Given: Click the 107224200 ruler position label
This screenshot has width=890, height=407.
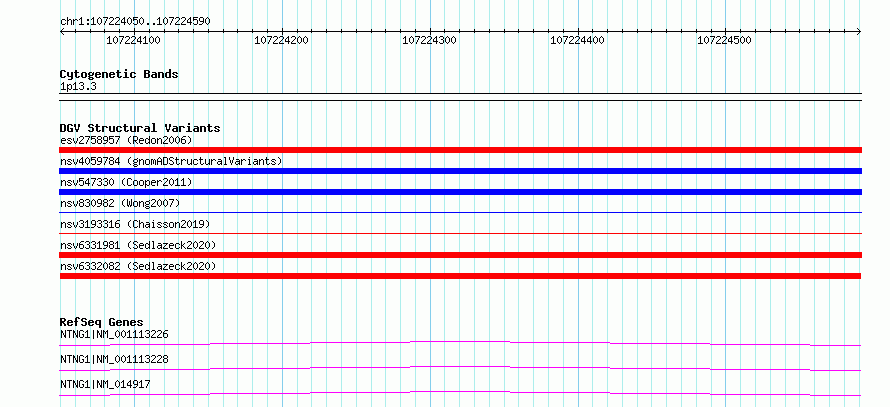Looking at the screenshot, I should pyautogui.click(x=282, y=40).
